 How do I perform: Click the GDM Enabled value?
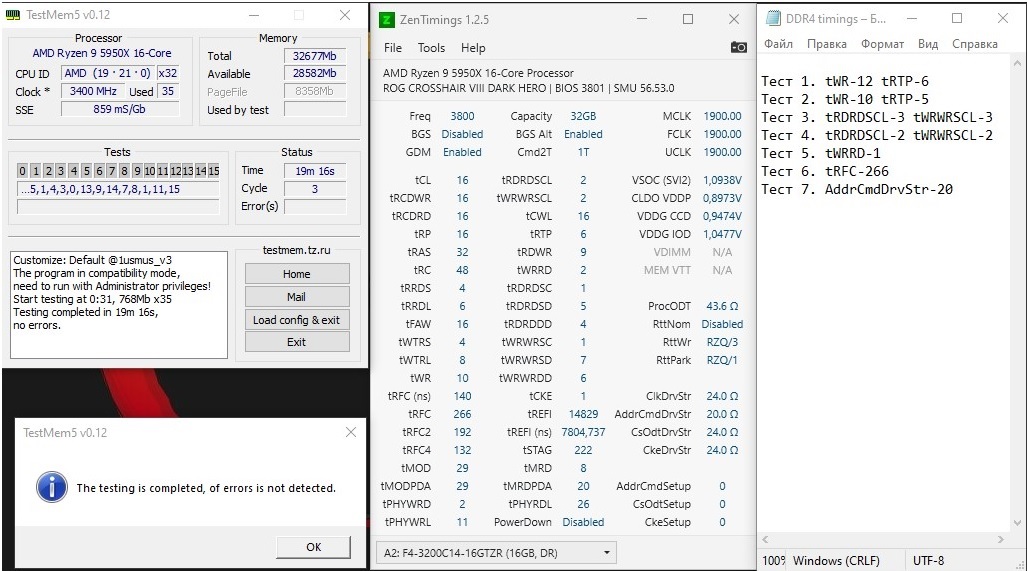[x=462, y=152]
